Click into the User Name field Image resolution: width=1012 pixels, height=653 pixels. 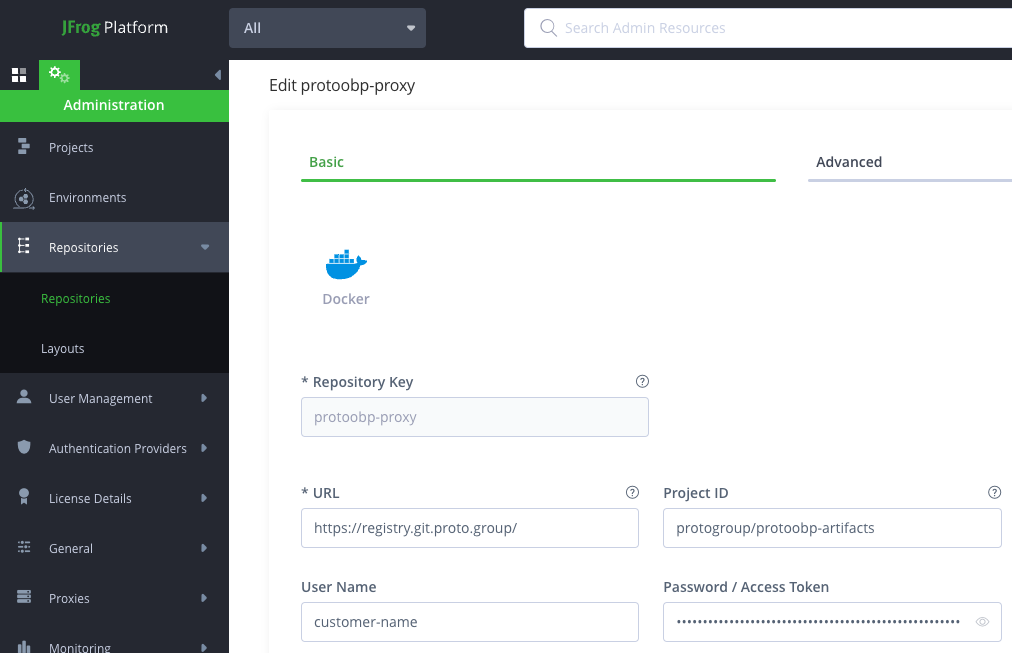pyautogui.click(x=470, y=622)
